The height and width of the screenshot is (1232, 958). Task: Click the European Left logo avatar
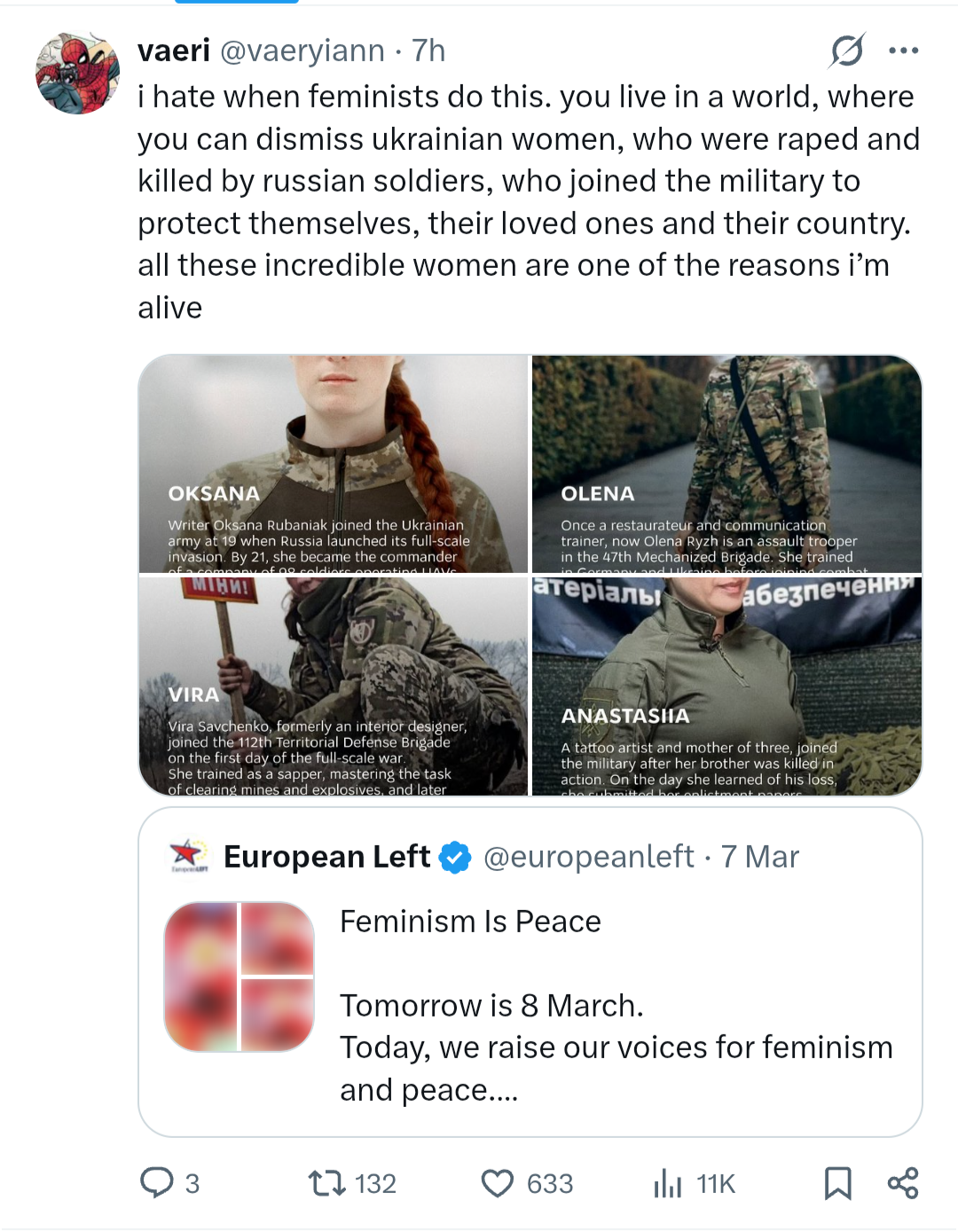187,856
